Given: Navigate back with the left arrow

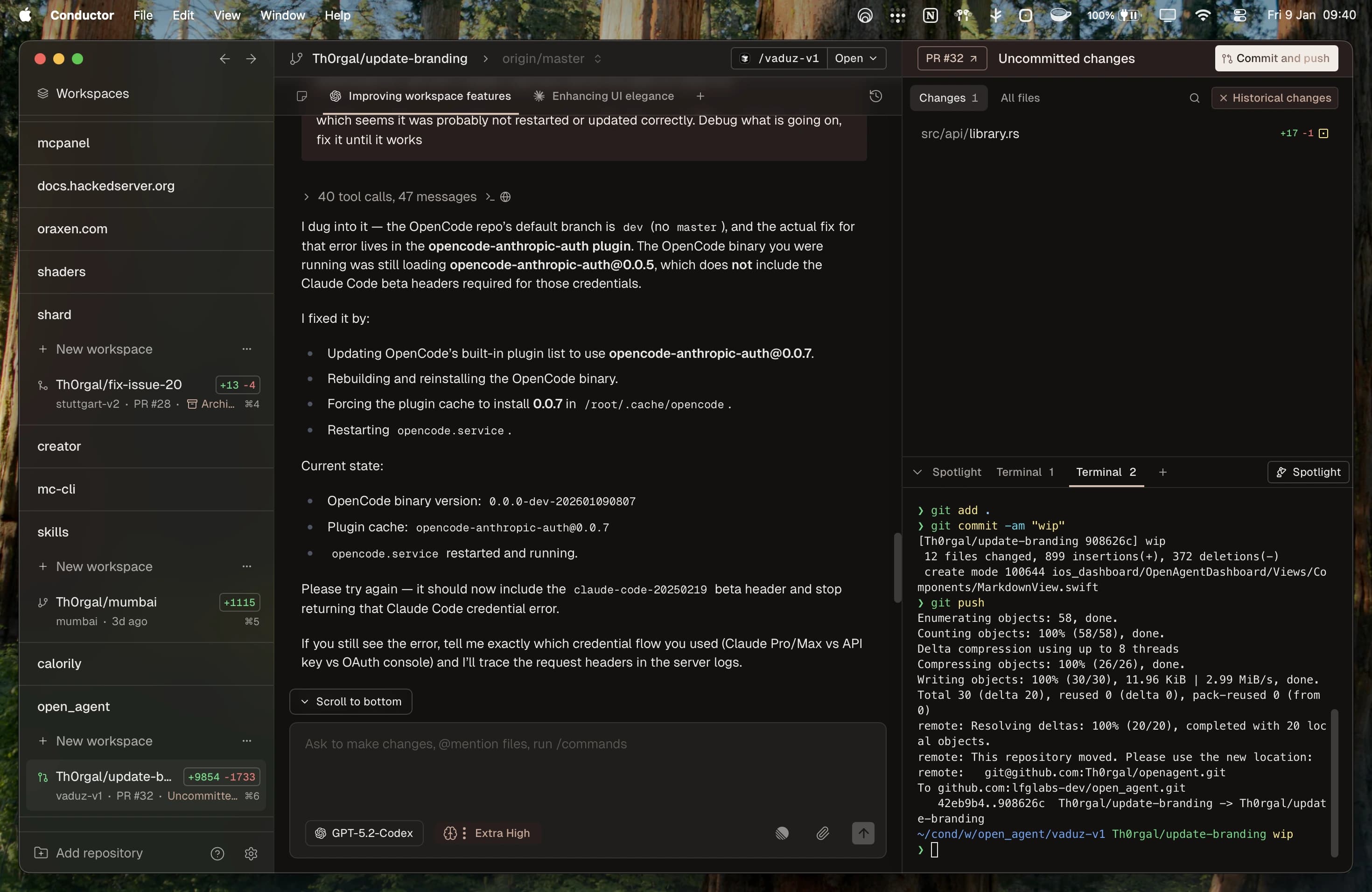Looking at the screenshot, I should (224, 59).
